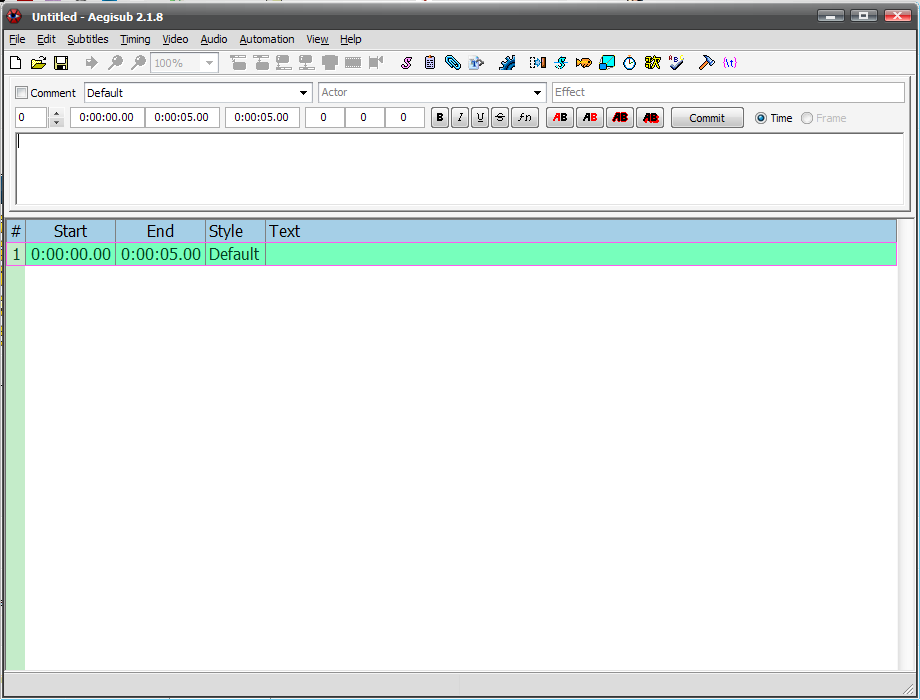The width and height of the screenshot is (920, 700).
Task: Expand the Actor dropdown
Action: click(537, 93)
